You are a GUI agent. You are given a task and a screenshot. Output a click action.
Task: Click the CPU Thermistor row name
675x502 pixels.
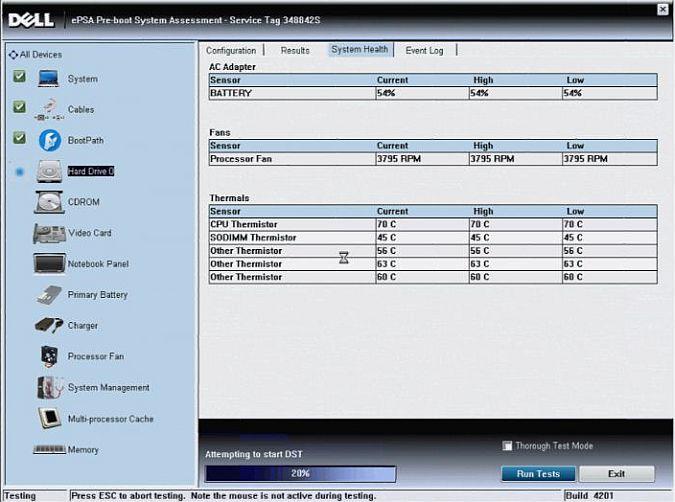click(x=244, y=224)
